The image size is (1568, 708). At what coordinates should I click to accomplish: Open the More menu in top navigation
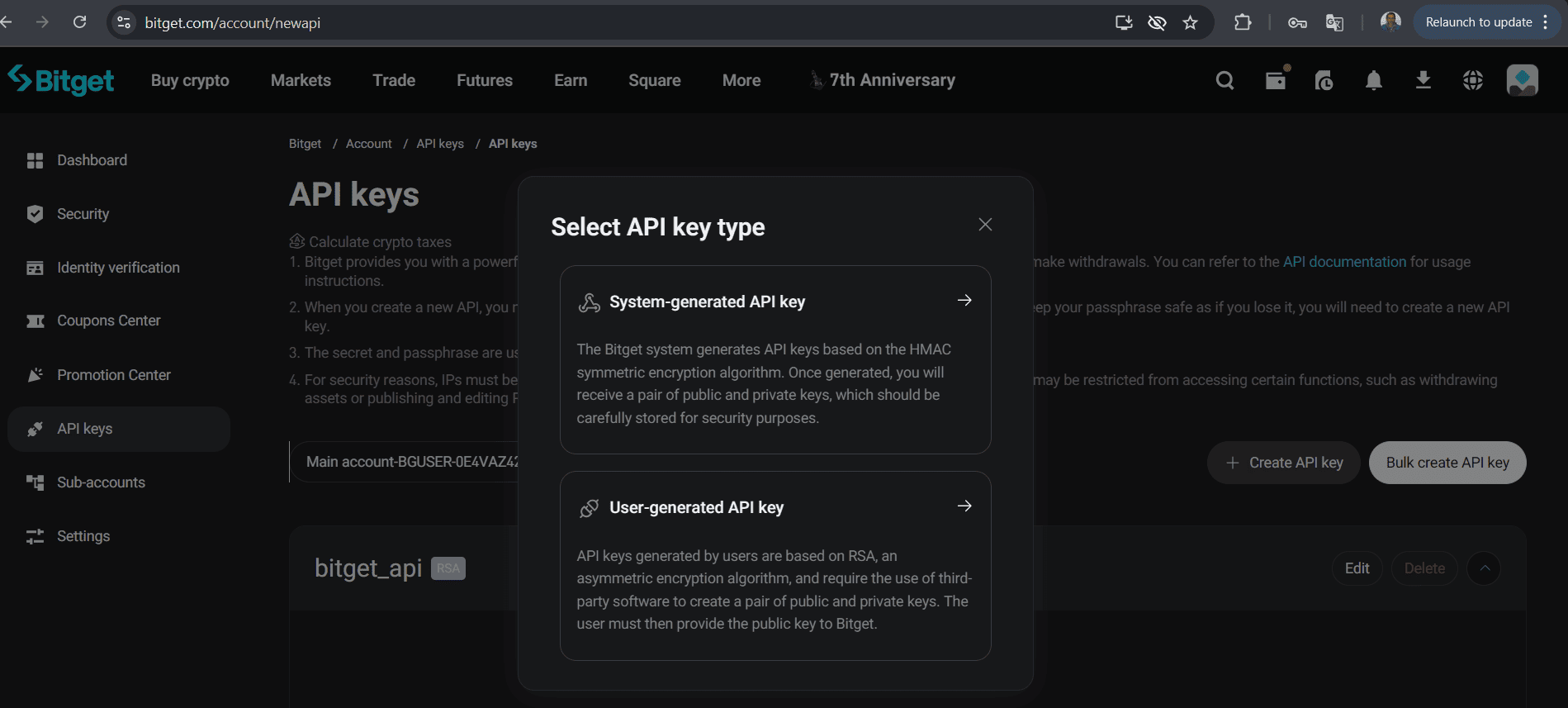click(x=741, y=80)
